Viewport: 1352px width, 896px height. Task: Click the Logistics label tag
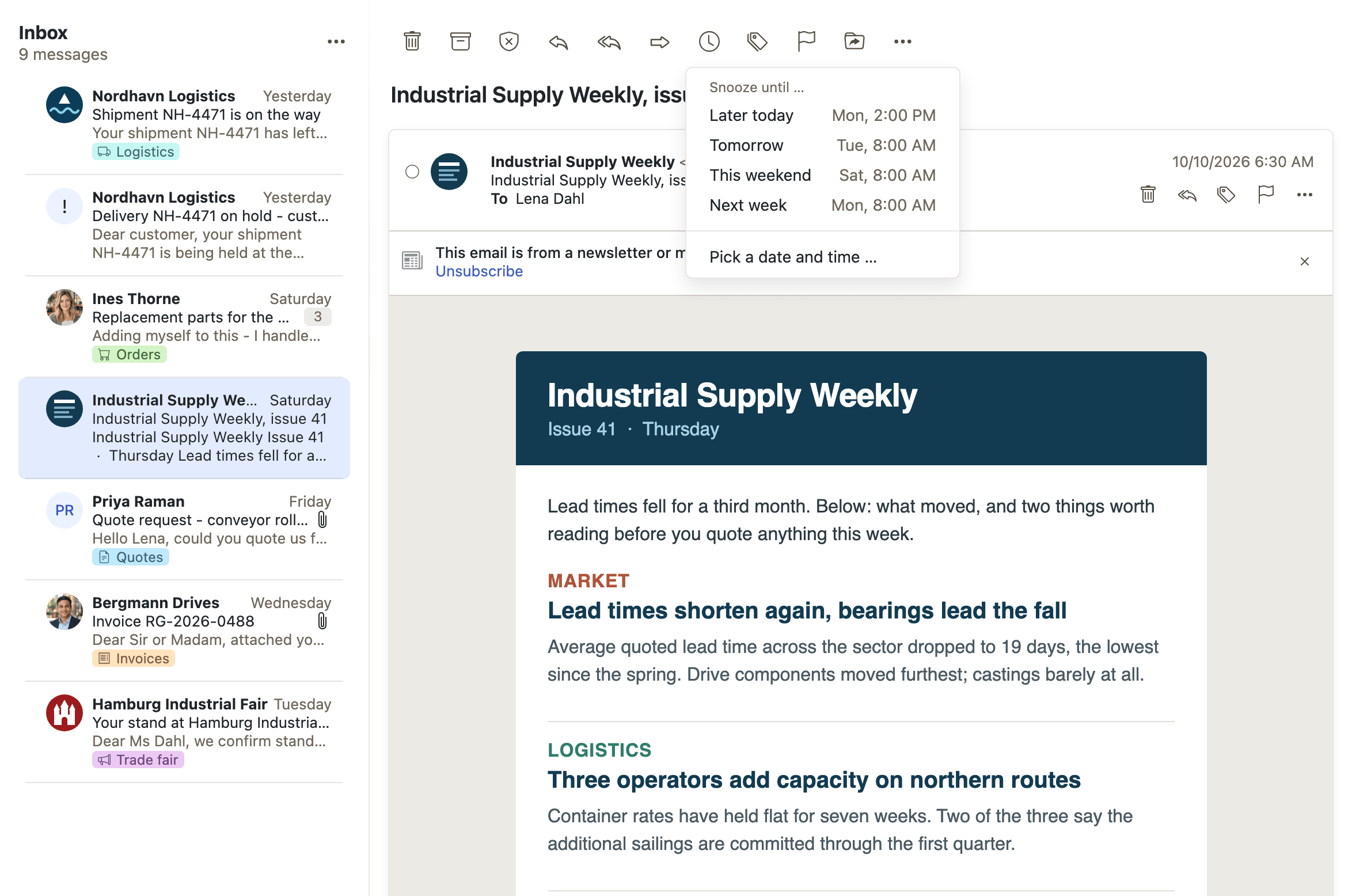click(136, 151)
